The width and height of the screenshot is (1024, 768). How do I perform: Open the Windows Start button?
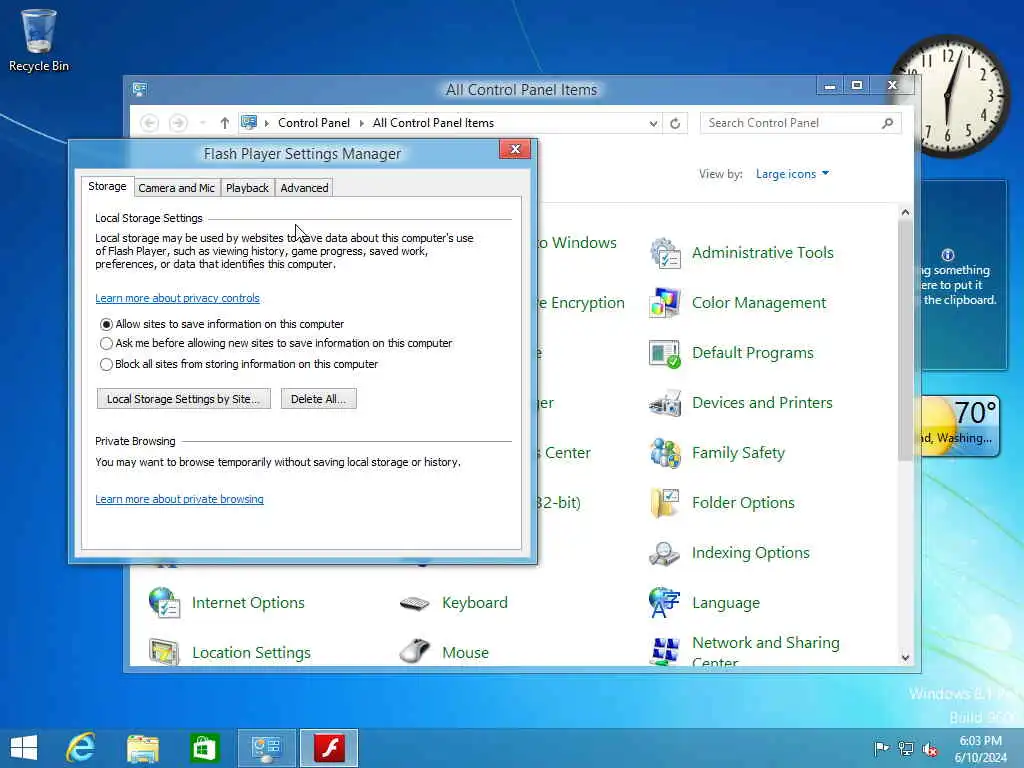(24, 748)
